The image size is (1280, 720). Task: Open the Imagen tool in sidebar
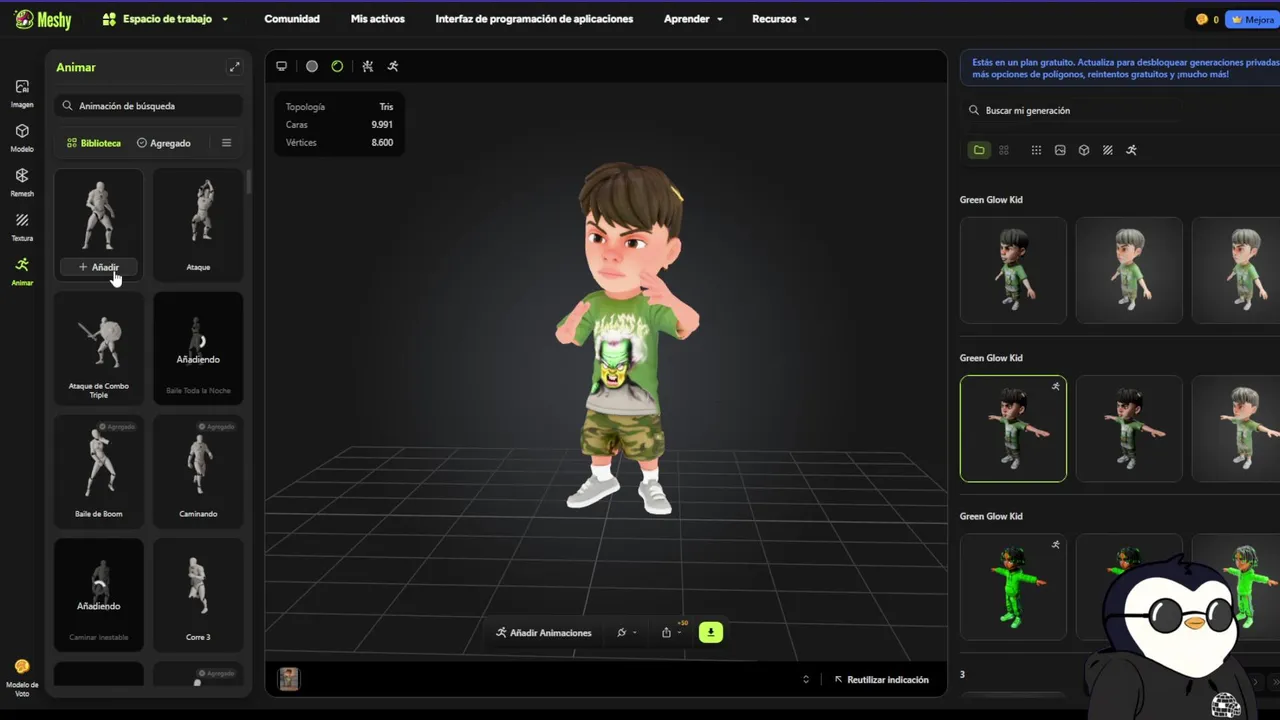(x=22, y=93)
